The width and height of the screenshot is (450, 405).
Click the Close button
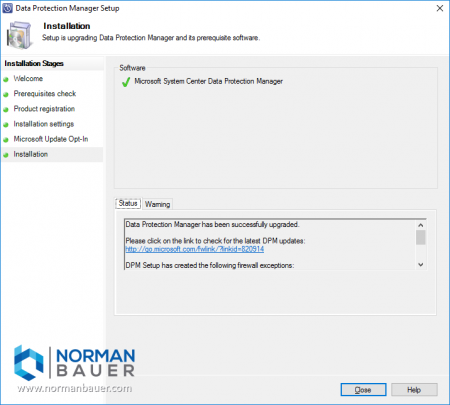point(363,389)
